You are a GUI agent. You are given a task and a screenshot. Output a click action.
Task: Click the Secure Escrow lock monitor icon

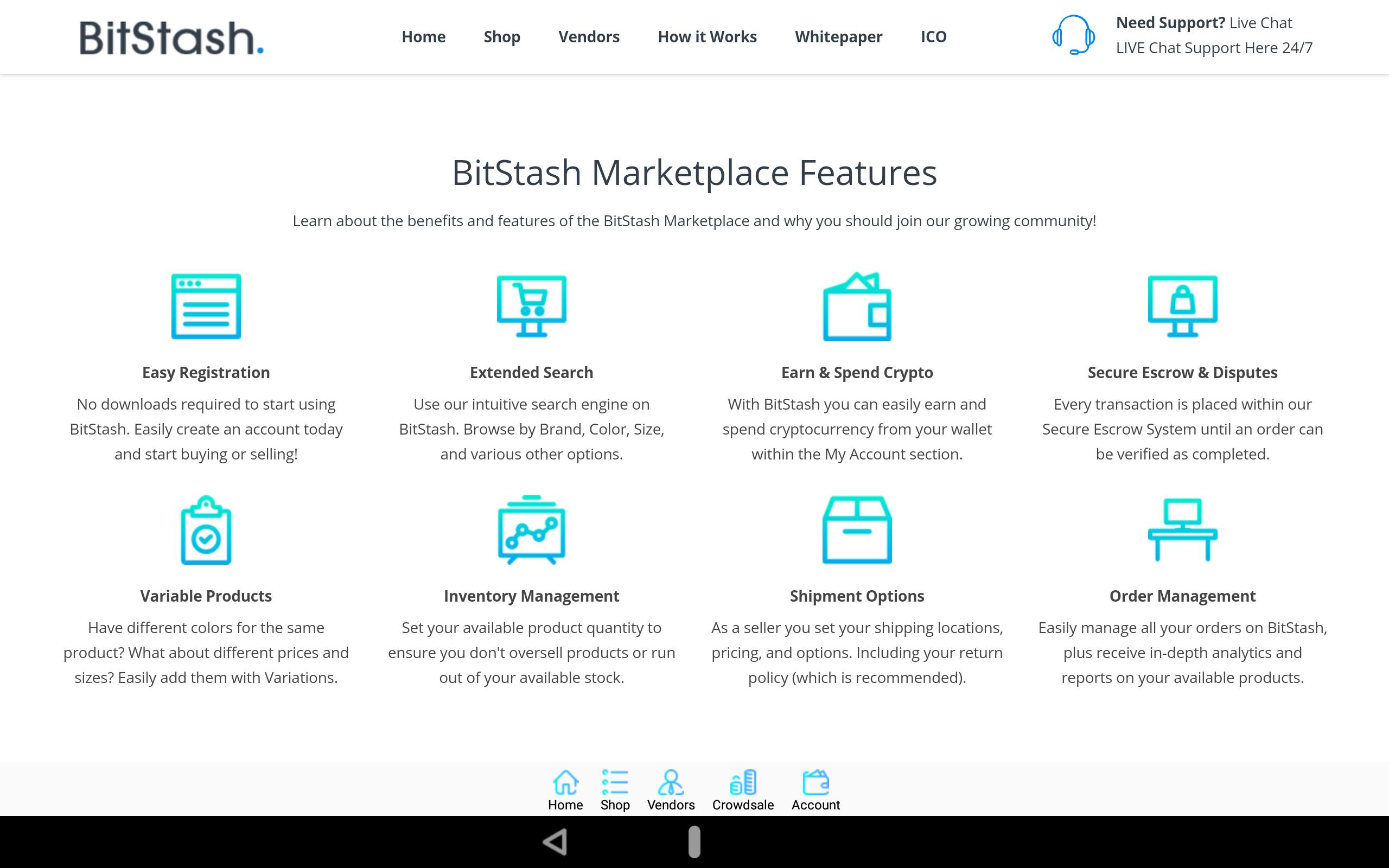(1182, 307)
